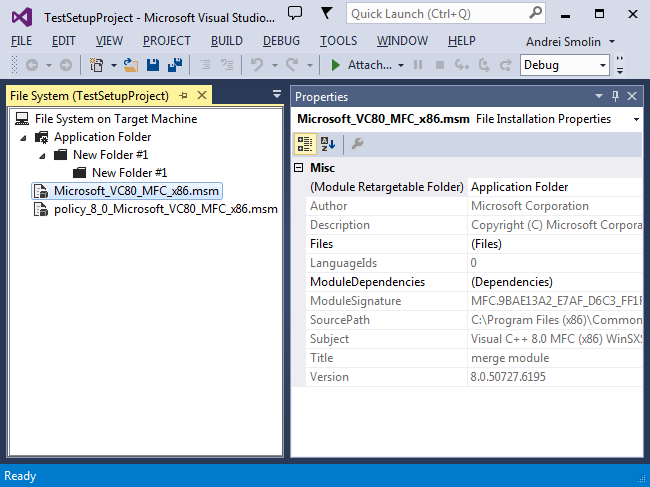Viewport: 650px width, 487px height.
Task: Open the DEBUG menu
Action: coord(281,41)
